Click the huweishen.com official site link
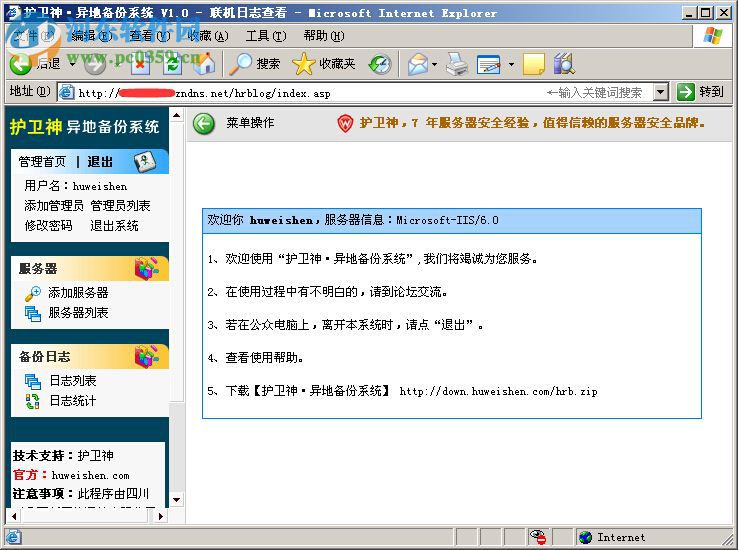Screen dimensions: 738x550 (x=90, y=475)
